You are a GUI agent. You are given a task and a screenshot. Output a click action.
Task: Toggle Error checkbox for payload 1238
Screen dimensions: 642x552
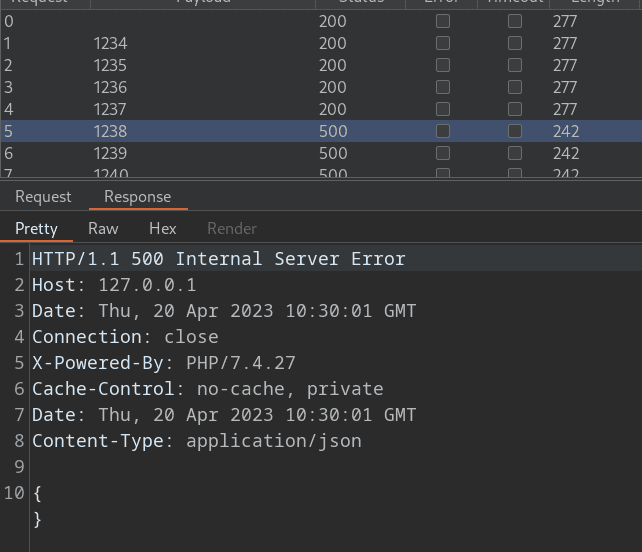point(443,131)
